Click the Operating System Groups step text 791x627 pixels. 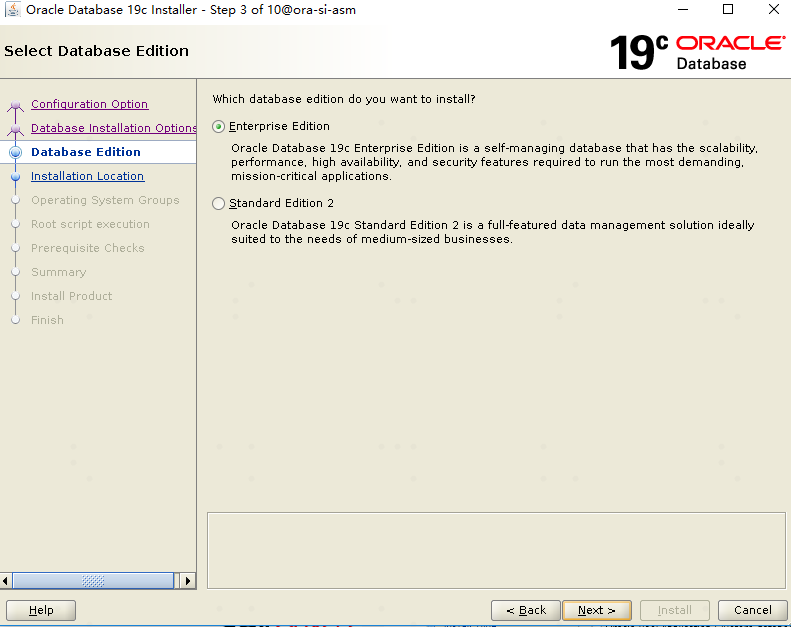[105, 200]
